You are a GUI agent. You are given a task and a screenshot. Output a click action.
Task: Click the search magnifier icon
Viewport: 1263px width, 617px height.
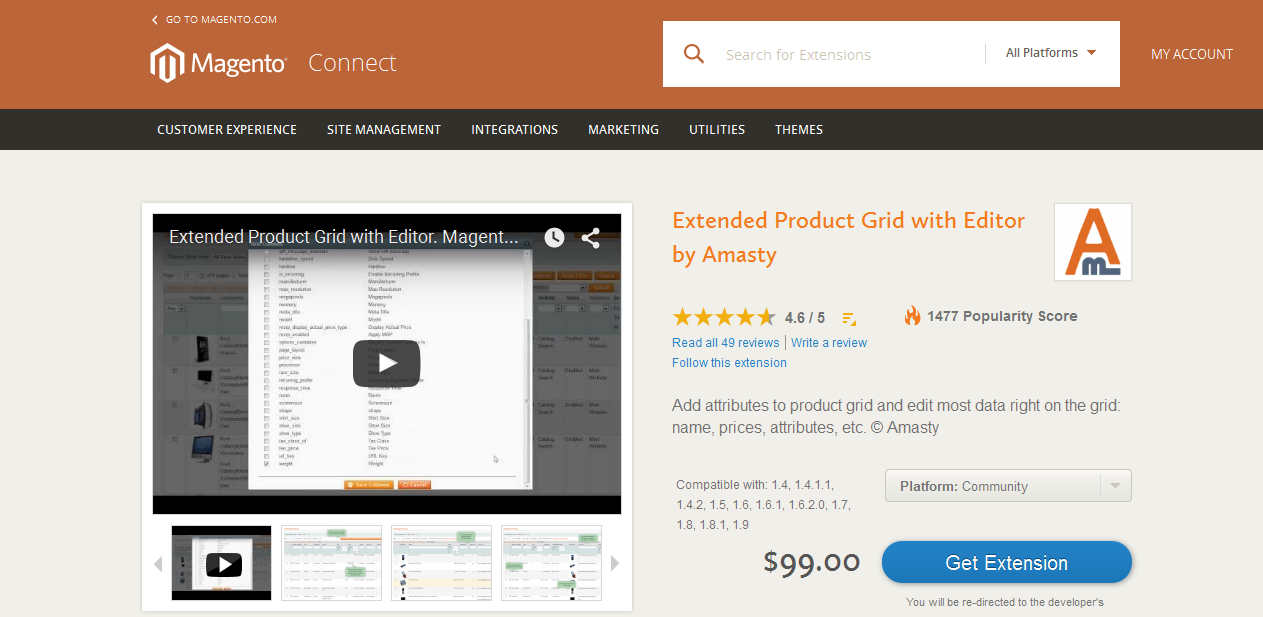(x=694, y=54)
